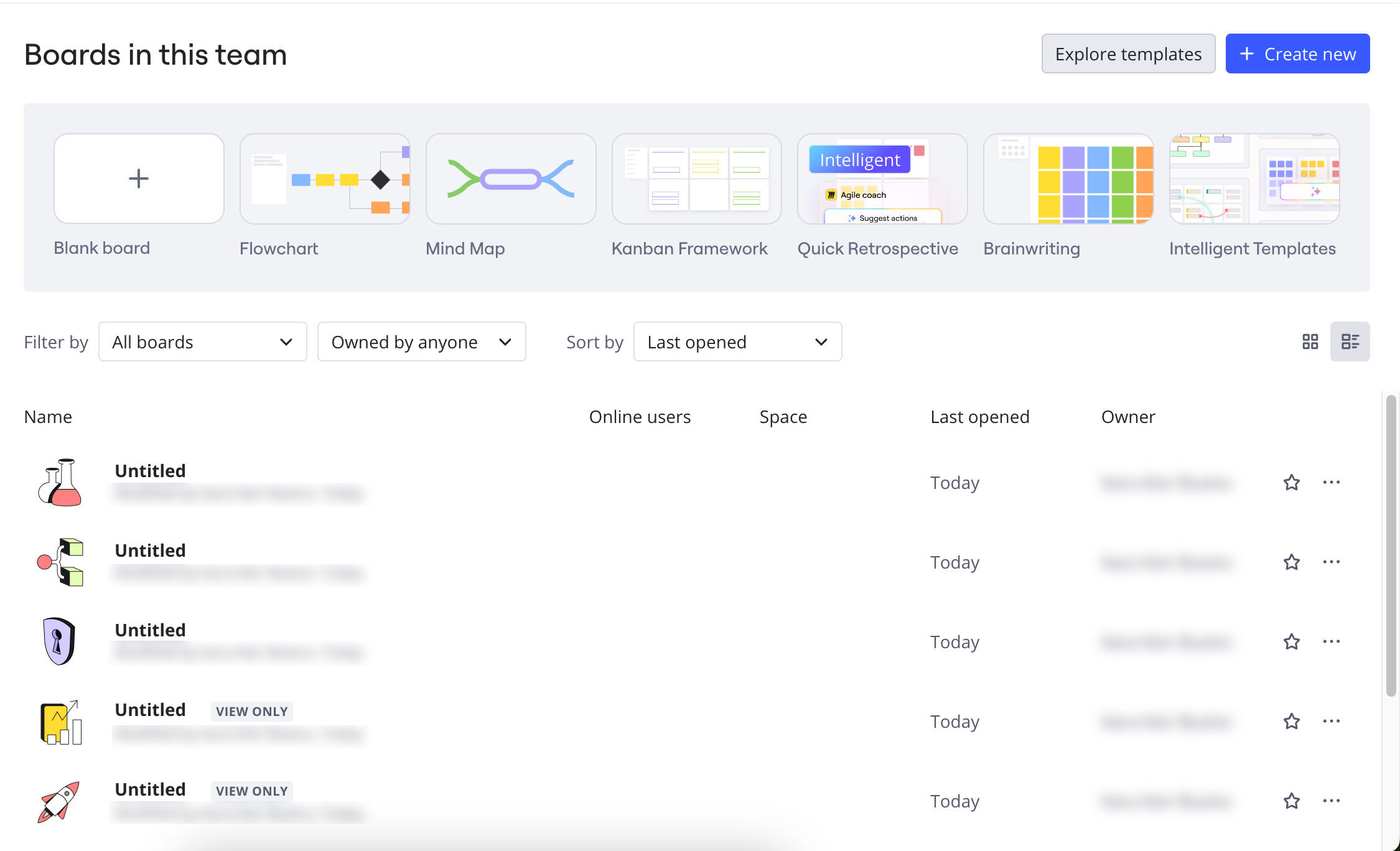Open more options for rocket board
The image size is (1400, 851).
click(x=1331, y=801)
